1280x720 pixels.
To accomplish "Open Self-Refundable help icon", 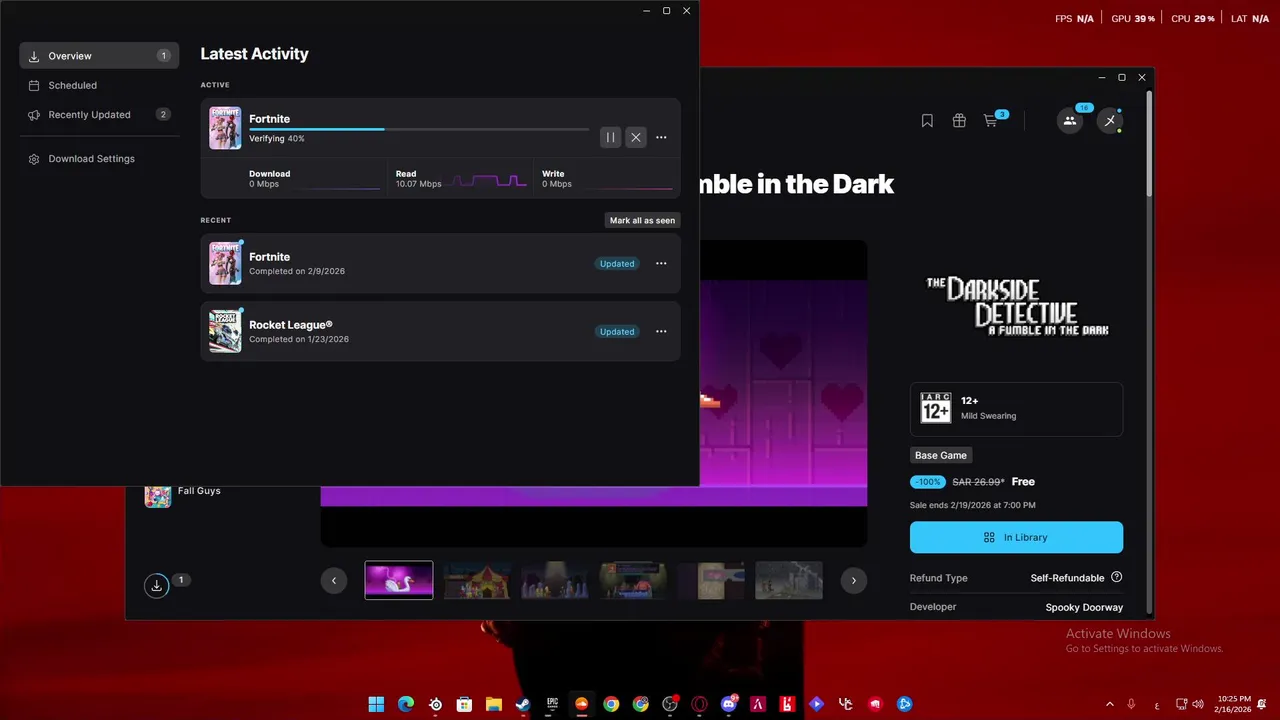I will click(x=1117, y=577).
